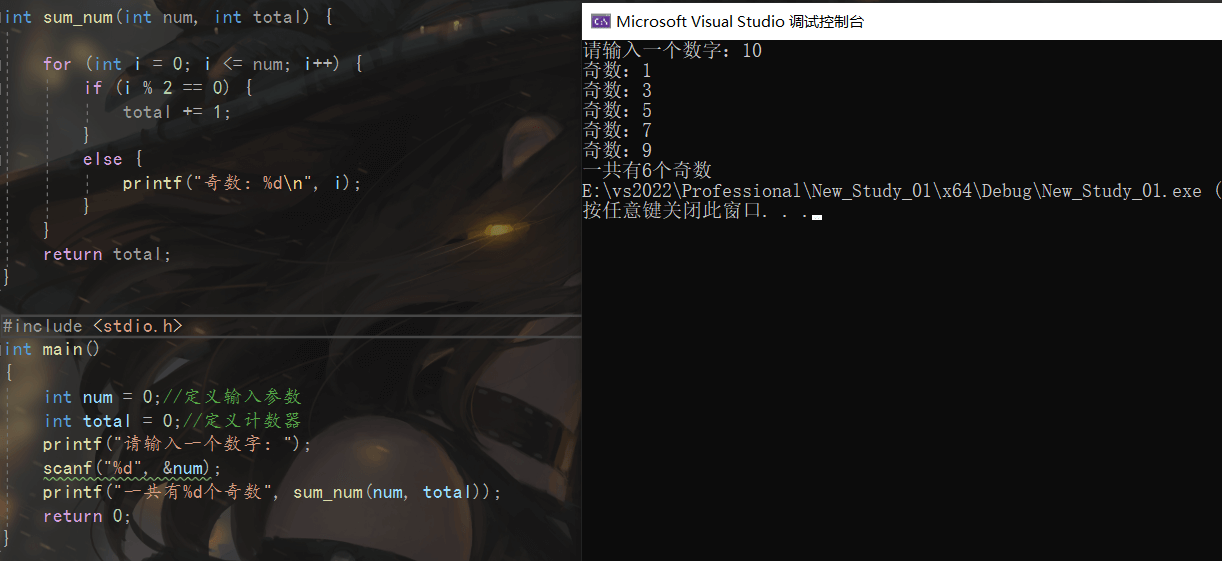Viewport: 1222px width, 561px height.
Task: Place cursor on sum_num in the function definition
Action: 76,17
